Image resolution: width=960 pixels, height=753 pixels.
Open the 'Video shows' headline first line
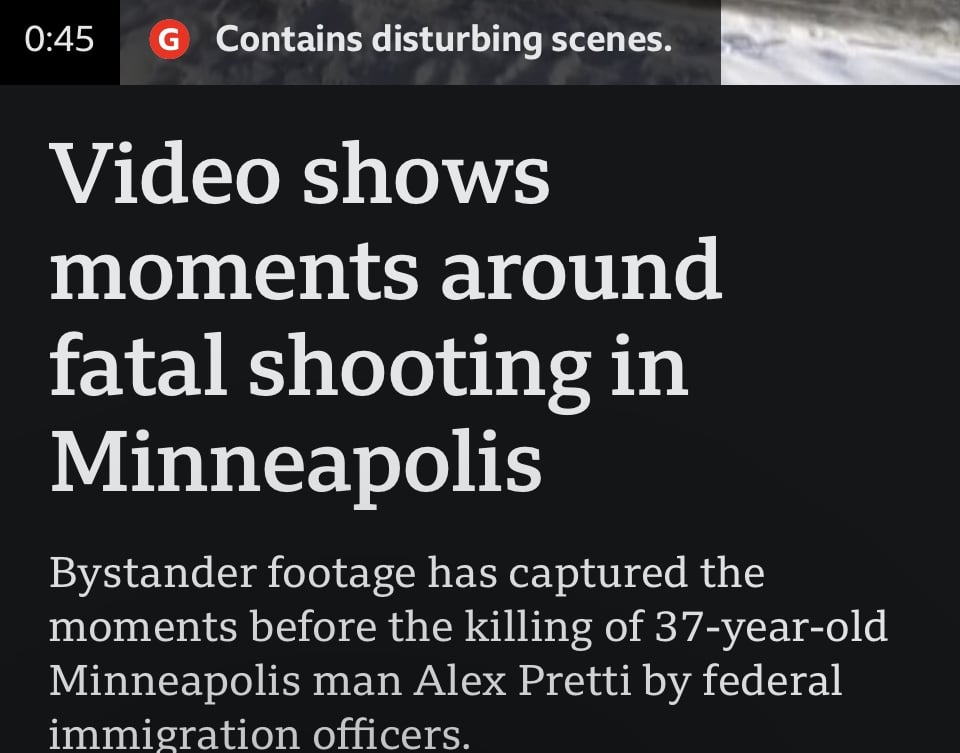pyautogui.click(x=299, y=173)
